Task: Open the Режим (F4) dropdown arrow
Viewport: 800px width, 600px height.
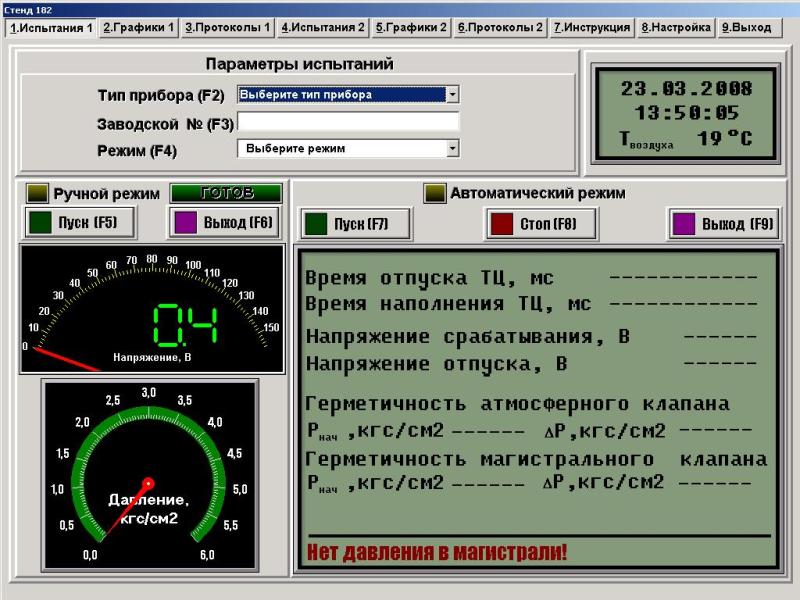Action: point(453,148)
